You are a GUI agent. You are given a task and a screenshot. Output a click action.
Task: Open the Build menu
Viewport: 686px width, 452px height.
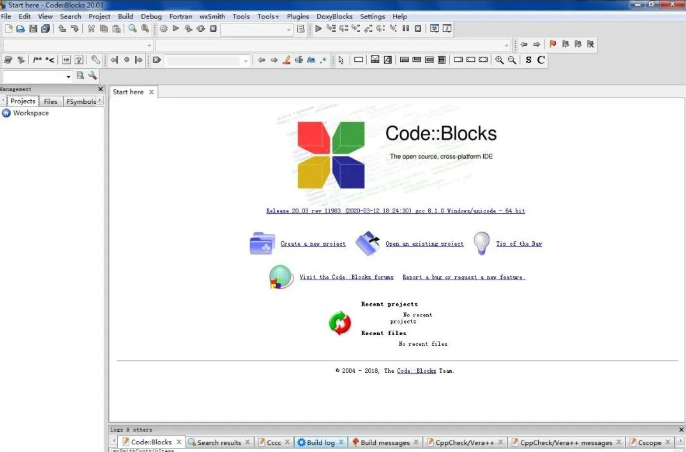point(125,16)
